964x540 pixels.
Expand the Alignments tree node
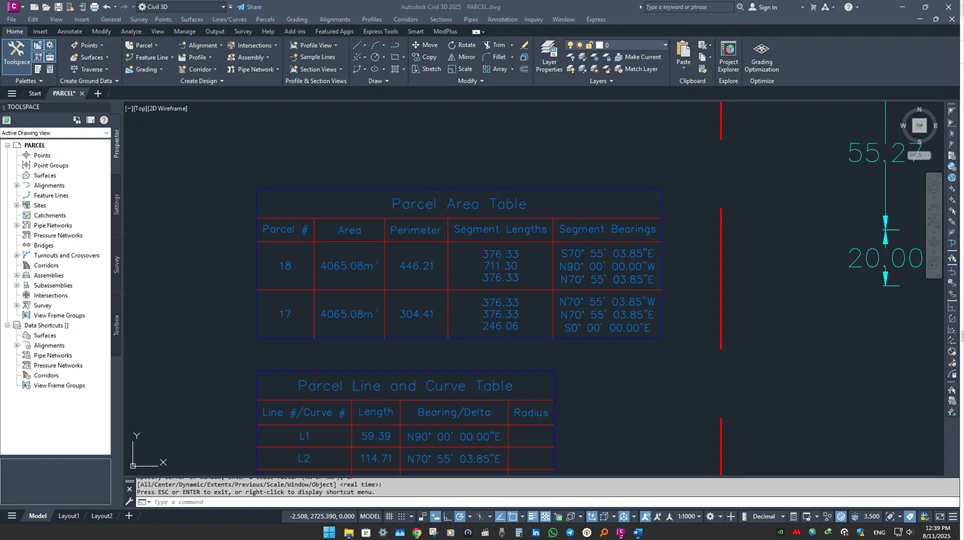(x=17, y=185)
